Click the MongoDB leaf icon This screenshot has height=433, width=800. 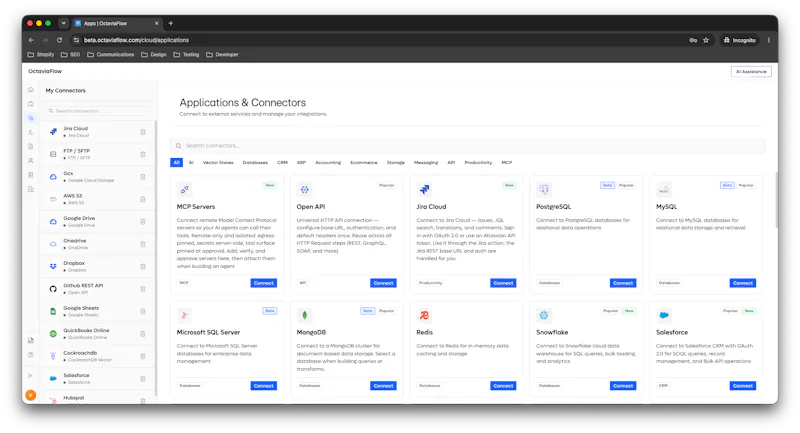(305, 315)
